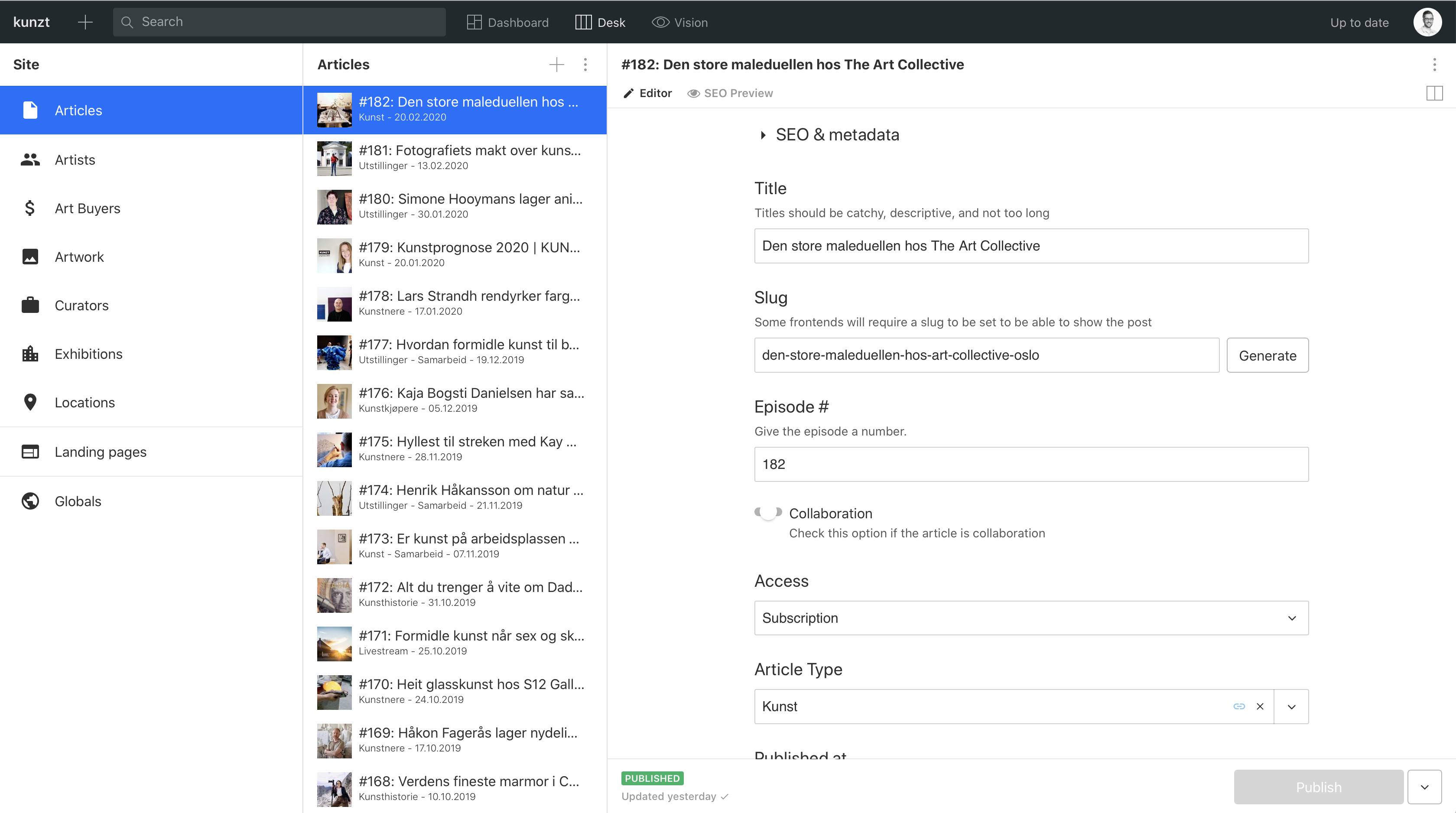Click the PUBLISHED status badge
The image size is (1456, 813).
[652, 778]
